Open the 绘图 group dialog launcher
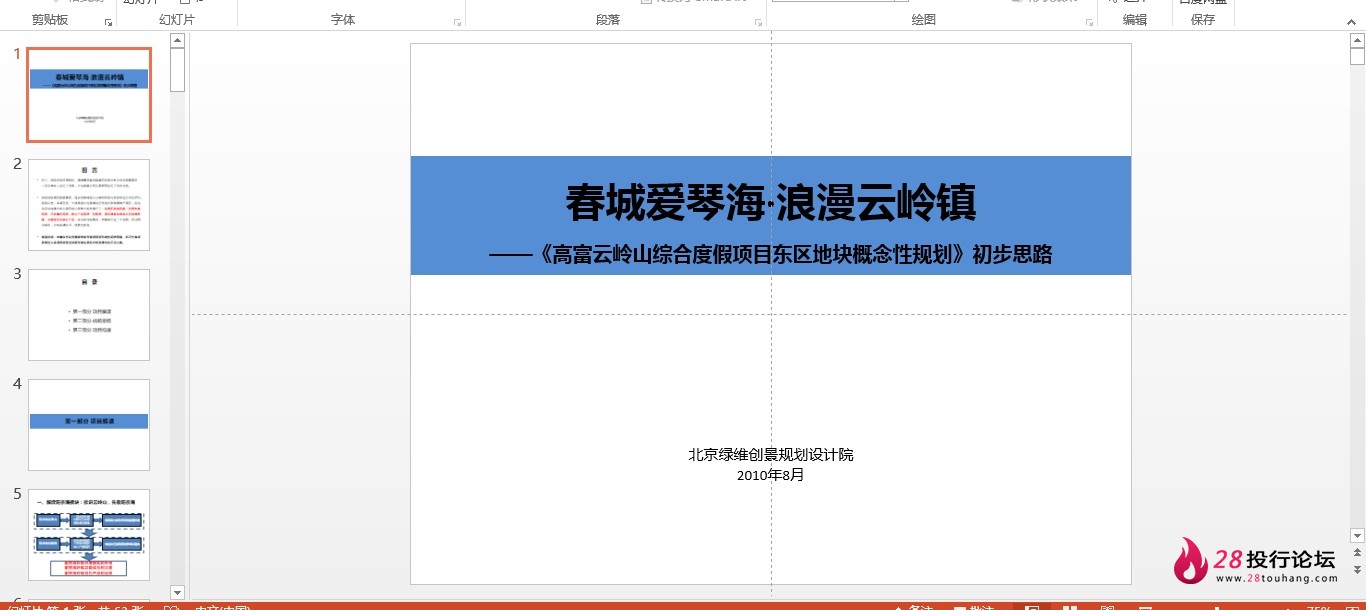Image resolution: width=1366 pixels, height=610 pixels. click(x=1088, y=22)
